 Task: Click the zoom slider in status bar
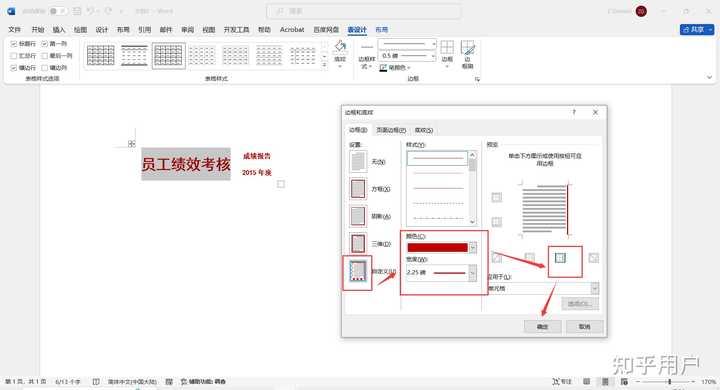(669, 382)
